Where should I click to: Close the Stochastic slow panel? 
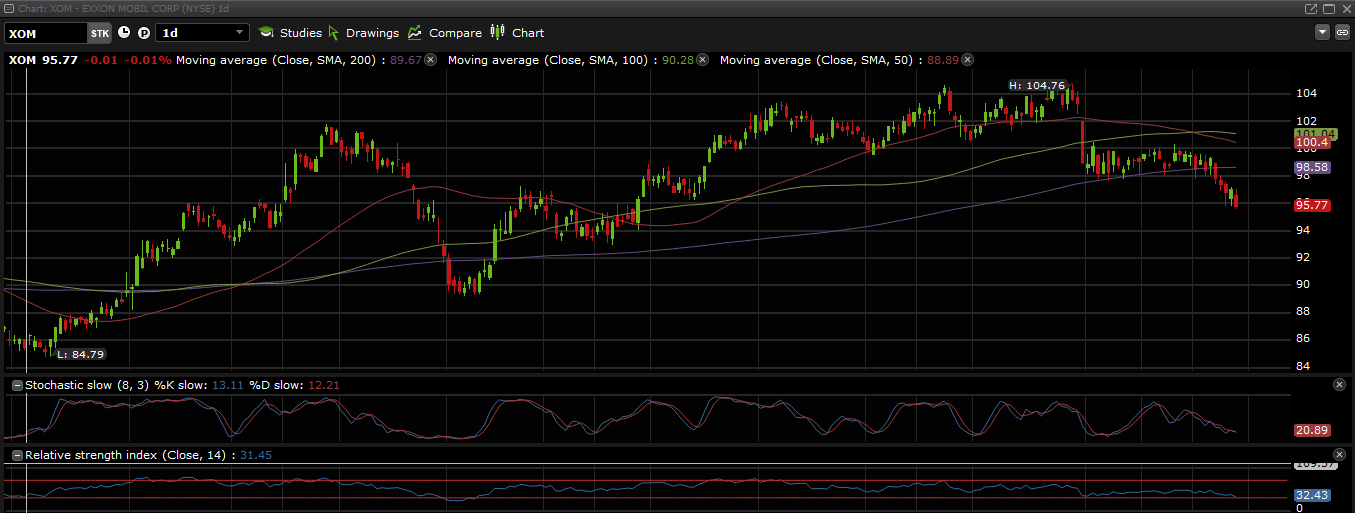(1339, 385)
